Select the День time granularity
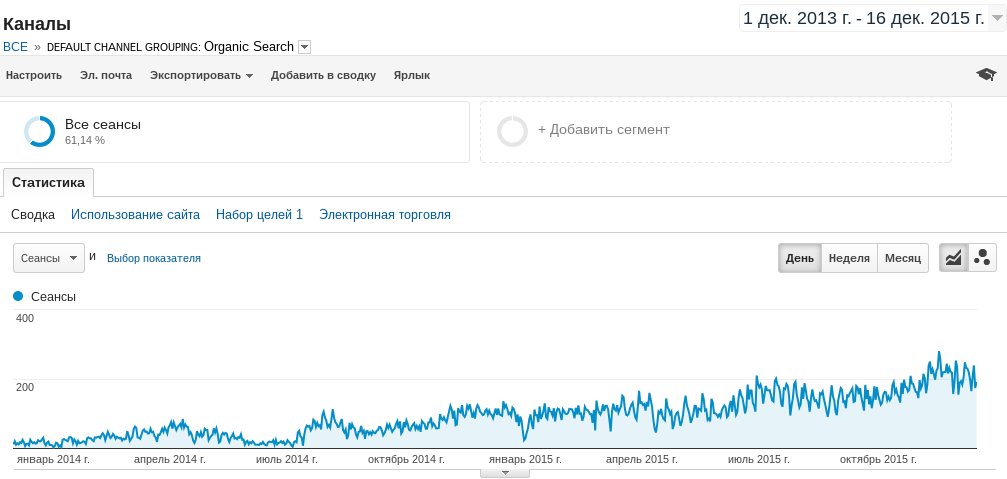The width and height of the screenshot is (1007, 479). coord(799,258)
